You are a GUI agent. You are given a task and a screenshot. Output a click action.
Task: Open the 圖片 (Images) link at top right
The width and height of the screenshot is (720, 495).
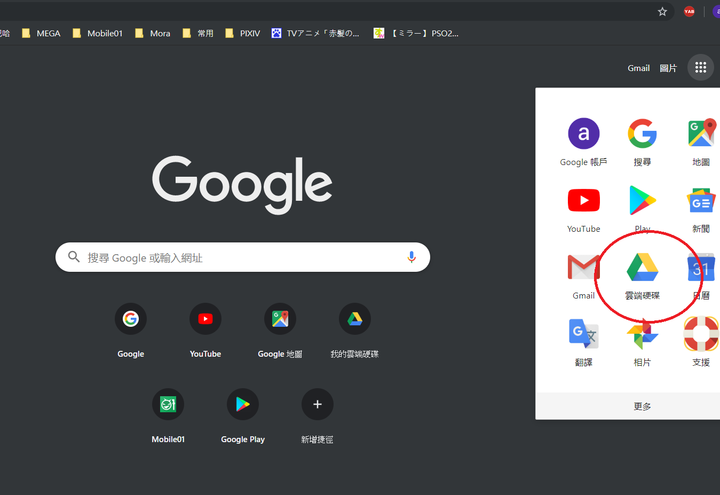click(668, 68)
